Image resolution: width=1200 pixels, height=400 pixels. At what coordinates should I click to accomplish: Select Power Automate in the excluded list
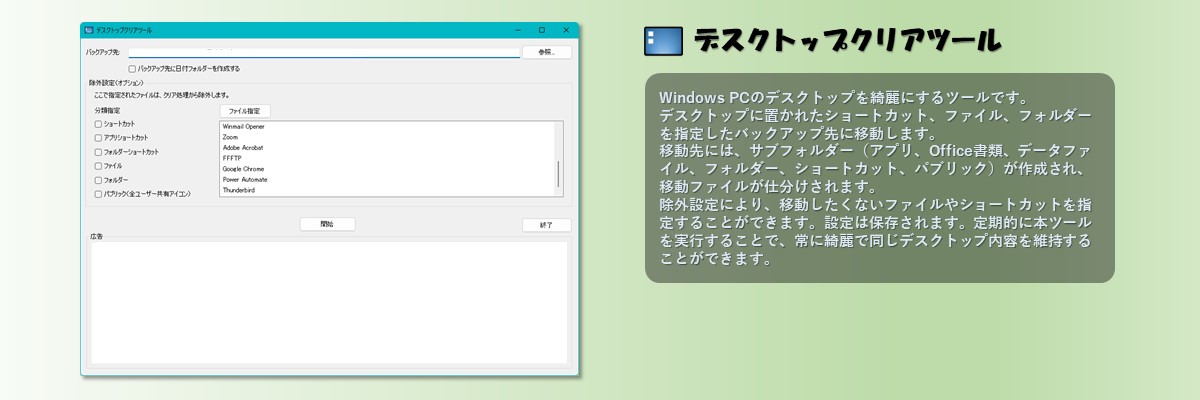click(x=244, y=179)
